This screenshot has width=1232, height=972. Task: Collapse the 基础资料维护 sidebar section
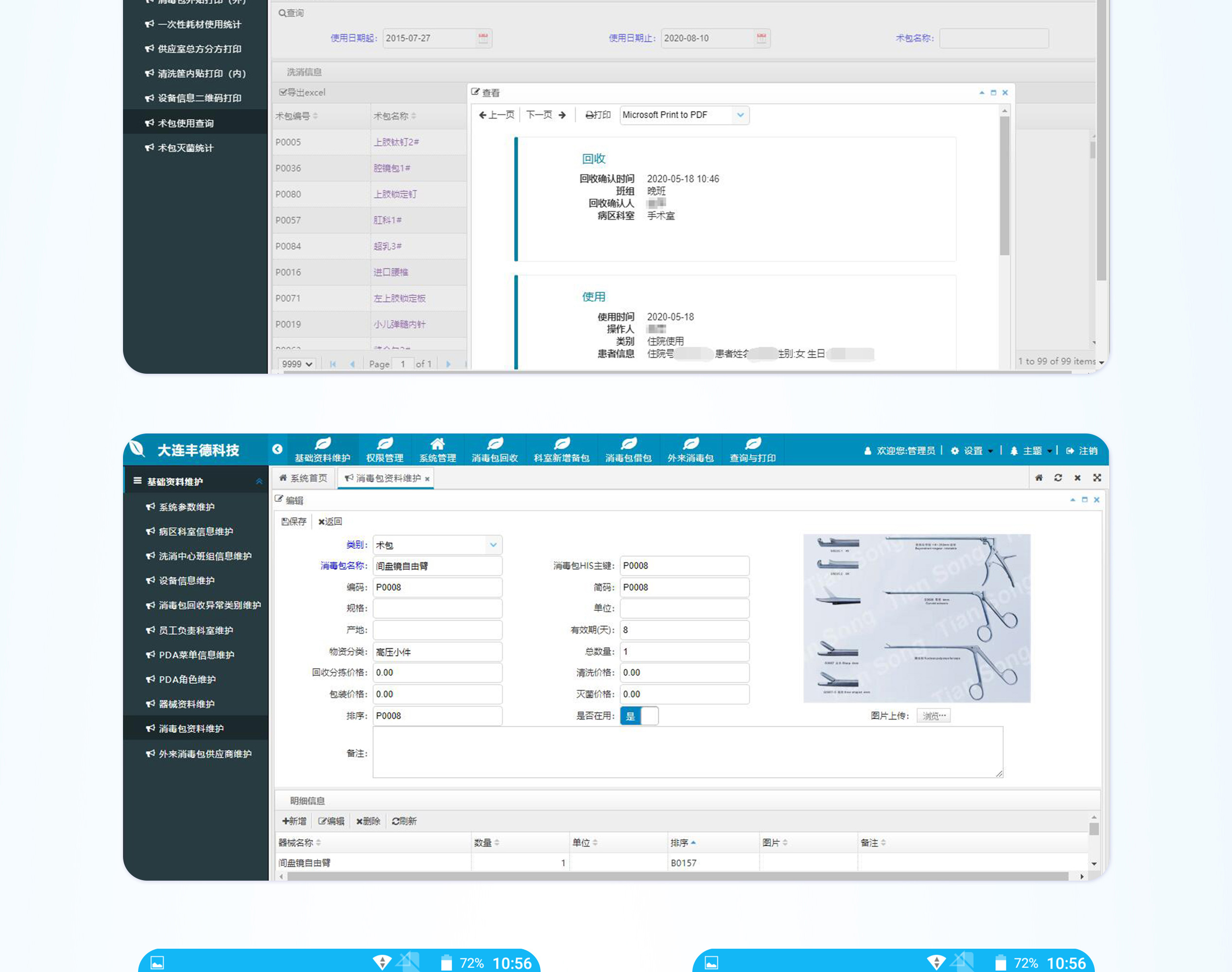tap(259, 482)
